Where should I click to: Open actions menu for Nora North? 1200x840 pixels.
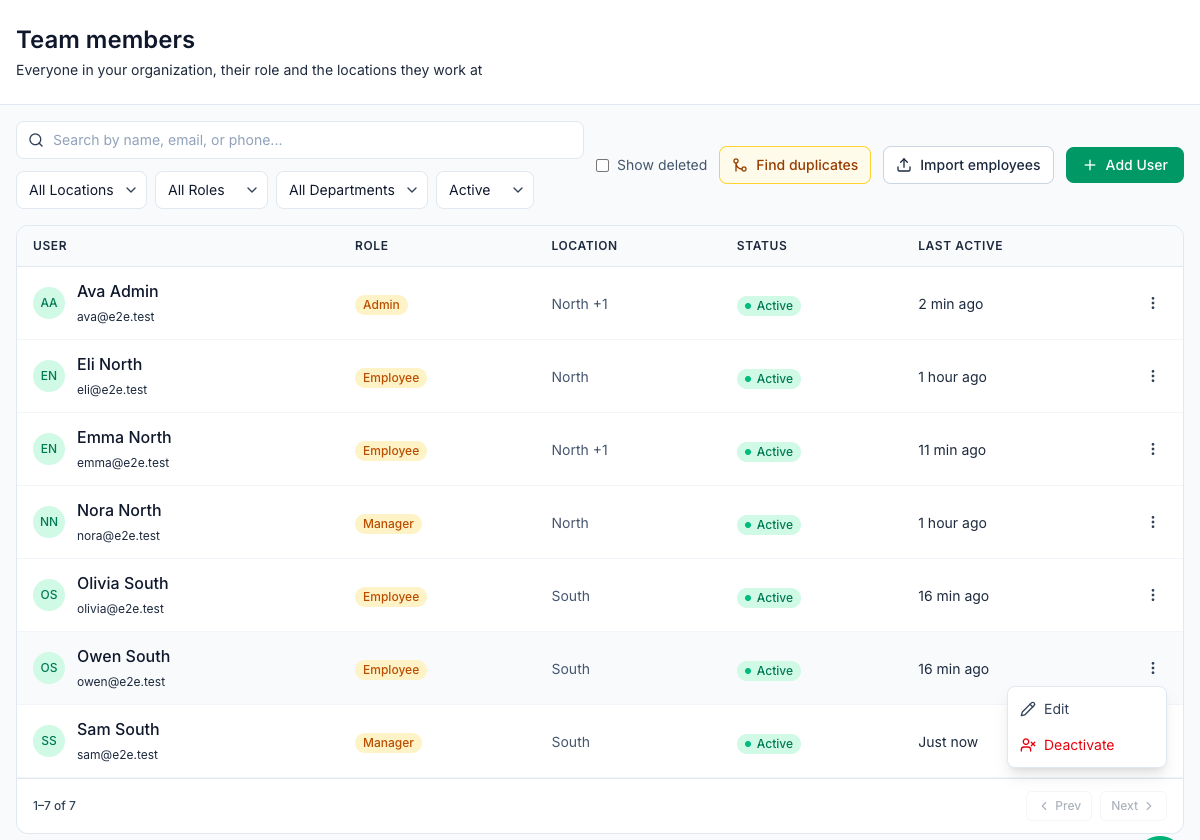1153,522
